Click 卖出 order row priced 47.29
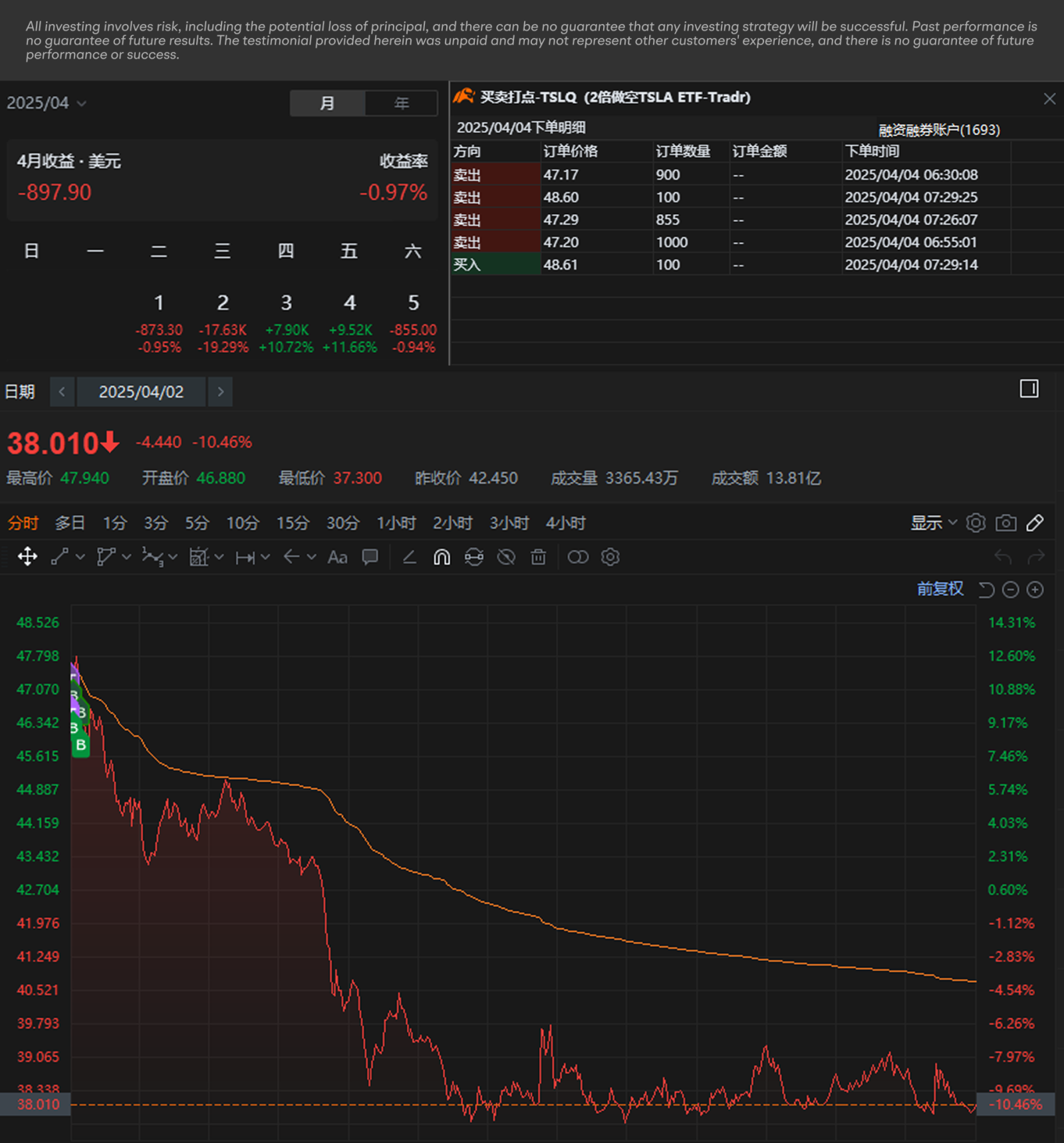The height and width of the screenshot is (1143, 1064). [757, 219]
